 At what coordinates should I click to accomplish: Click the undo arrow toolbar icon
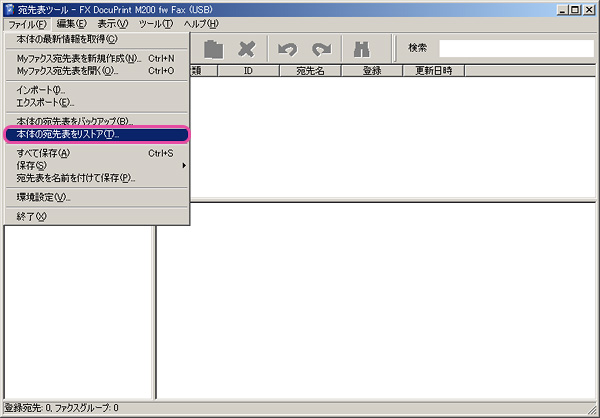(x=288, y=48)
